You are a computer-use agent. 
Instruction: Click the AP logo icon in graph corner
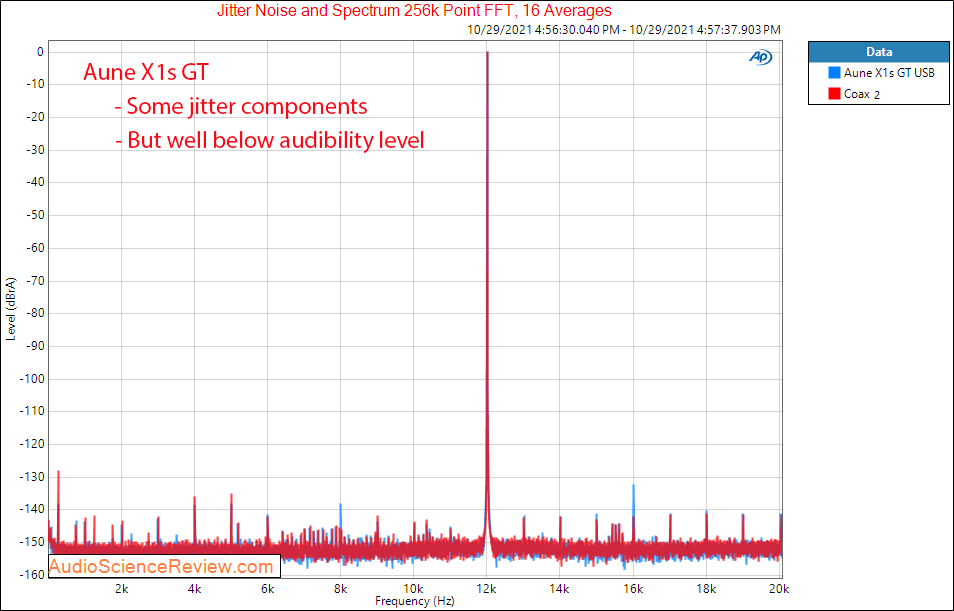point(760,57)
